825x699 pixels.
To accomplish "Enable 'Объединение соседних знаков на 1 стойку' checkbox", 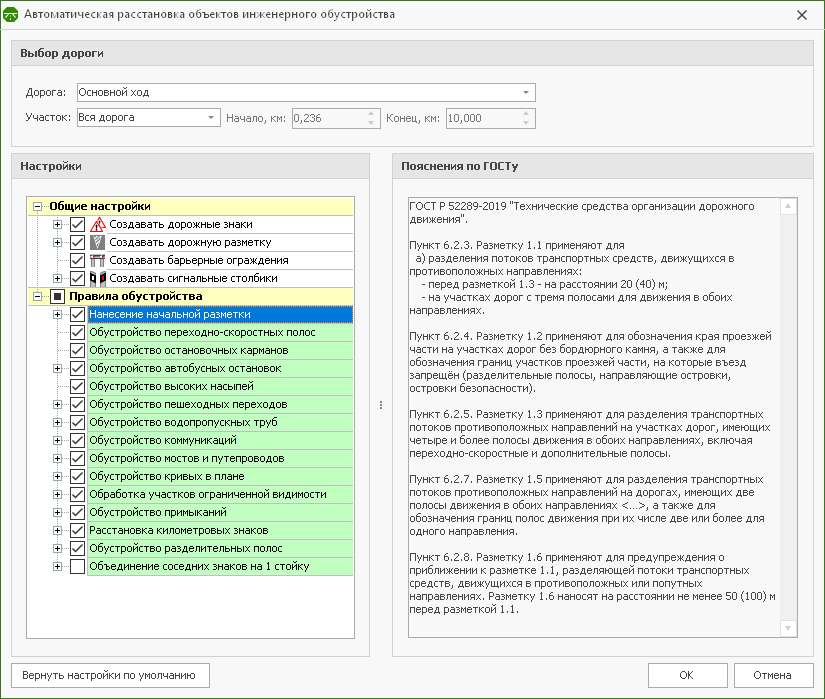I will [x=77, y=566].
